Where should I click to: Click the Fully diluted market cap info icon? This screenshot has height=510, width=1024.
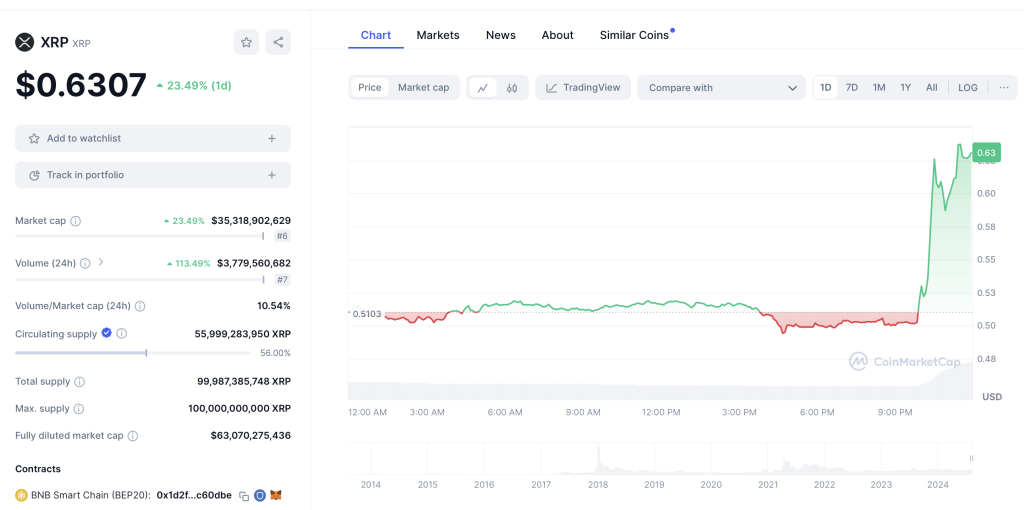point(133,436)
